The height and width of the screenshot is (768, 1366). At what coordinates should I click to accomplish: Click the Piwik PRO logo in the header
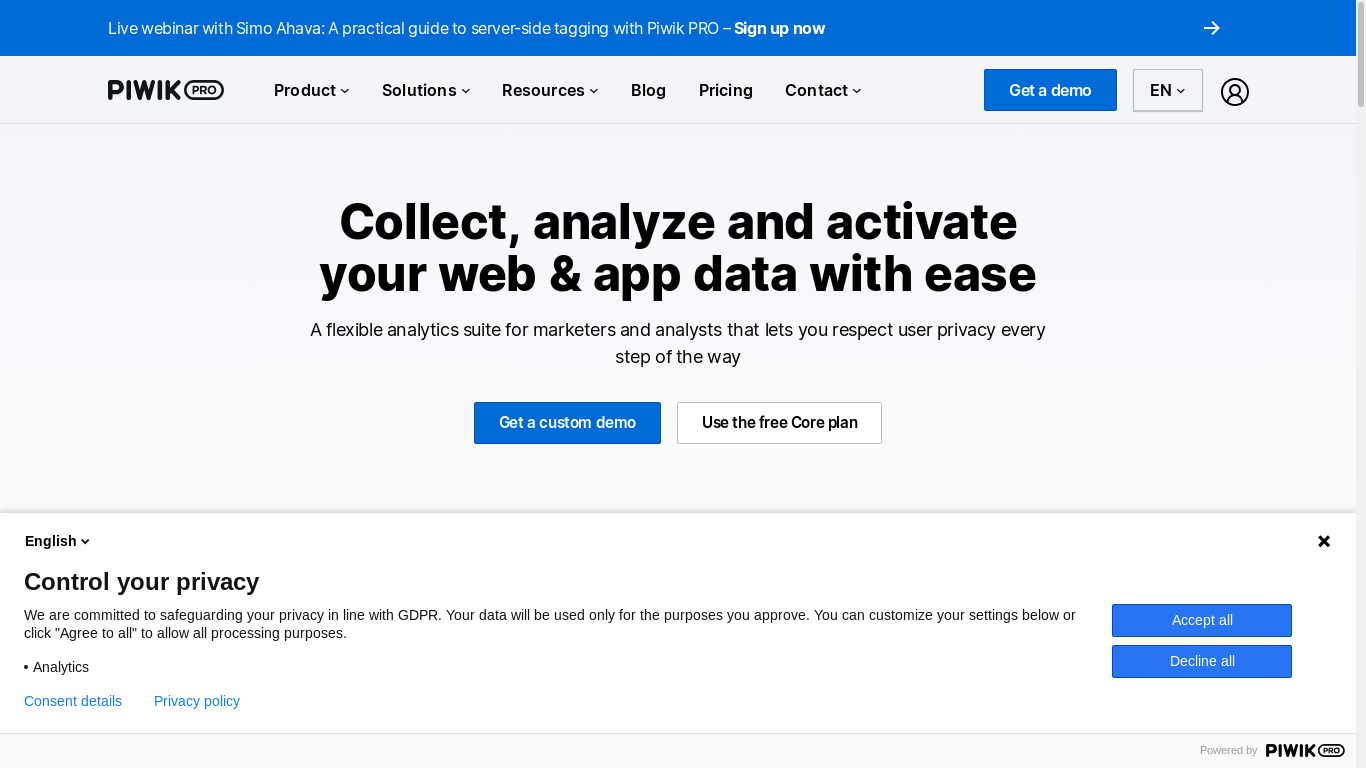(166, 90)
